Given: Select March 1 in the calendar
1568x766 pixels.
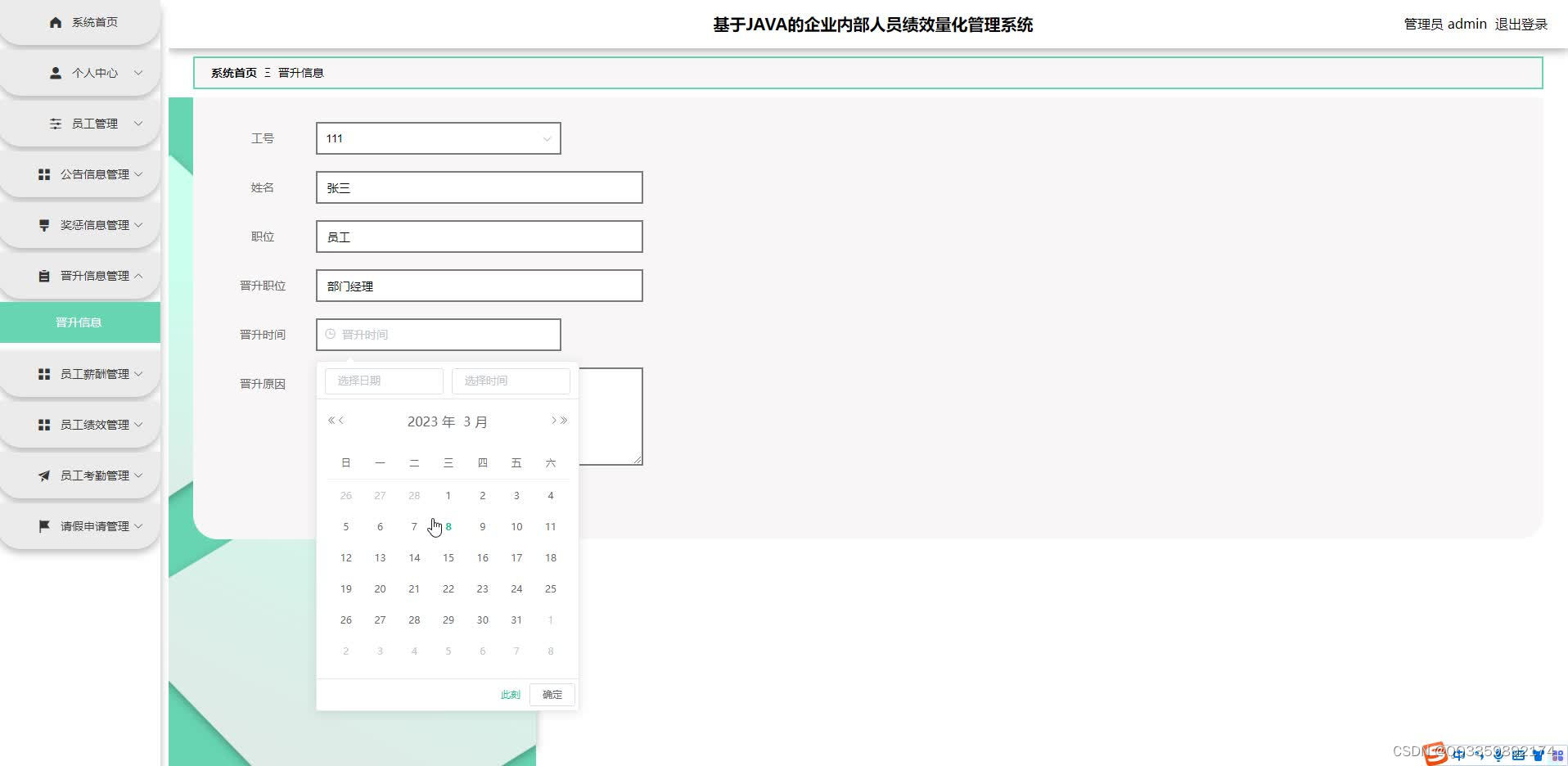Looking at the screenshot, I should pos(448,496).
